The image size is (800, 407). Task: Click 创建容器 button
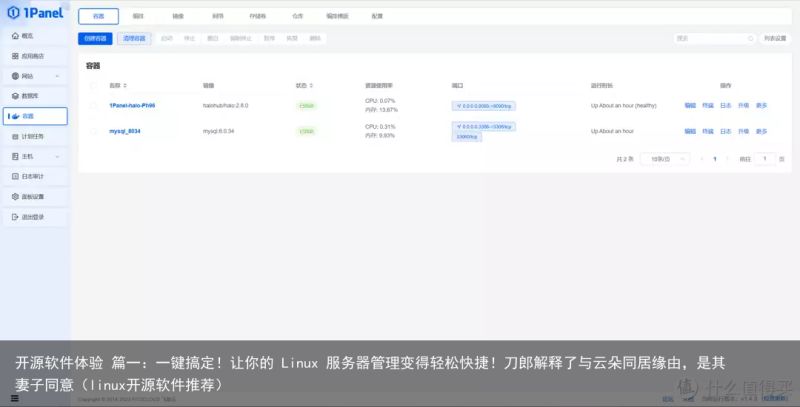[95, 38]
